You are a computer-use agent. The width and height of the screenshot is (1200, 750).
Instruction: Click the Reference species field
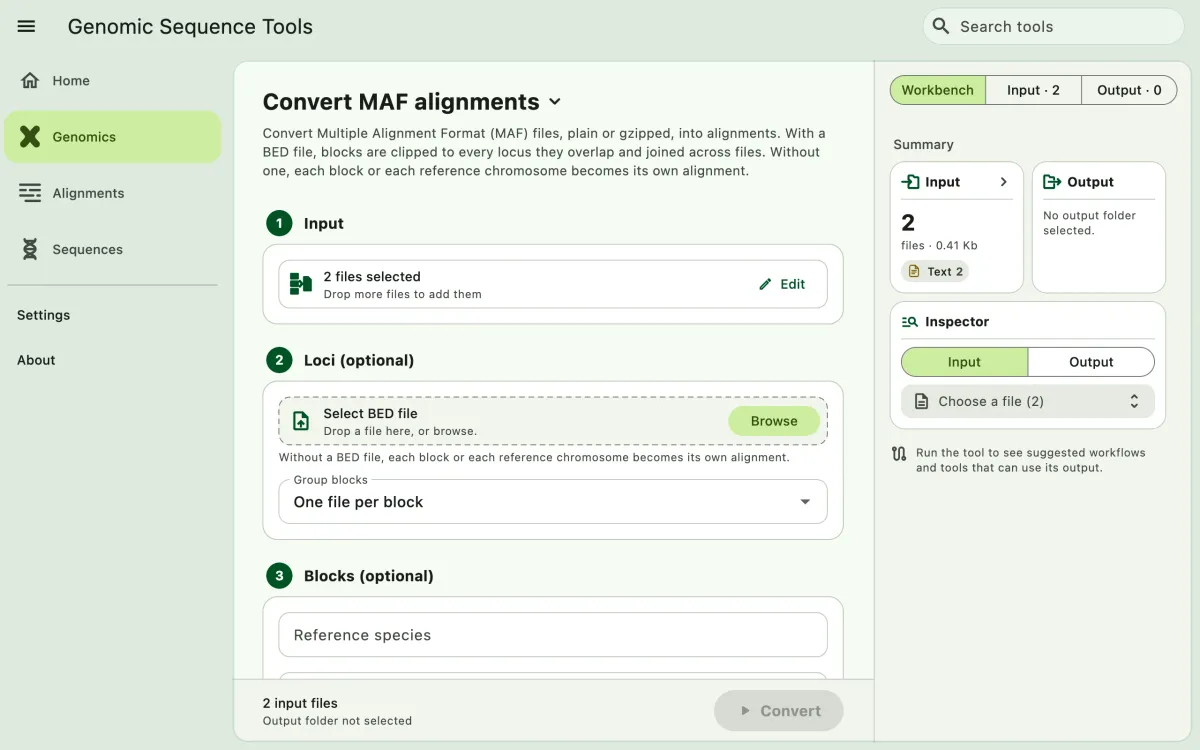coord(553,635)
